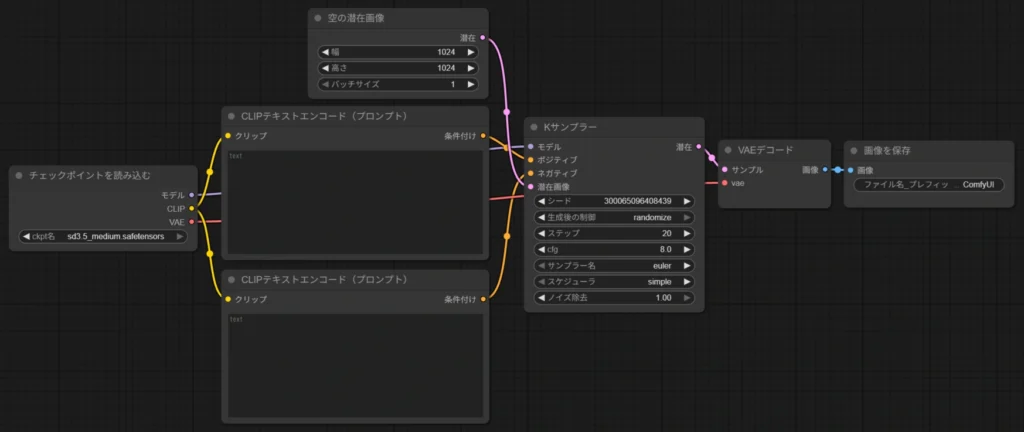
Task: Collapse the Kサンプラー node dot
Action: (x=534, y=127)
